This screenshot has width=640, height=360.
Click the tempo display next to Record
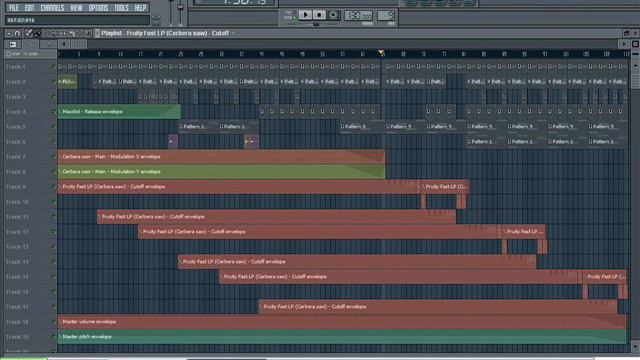tap(358, 16)
